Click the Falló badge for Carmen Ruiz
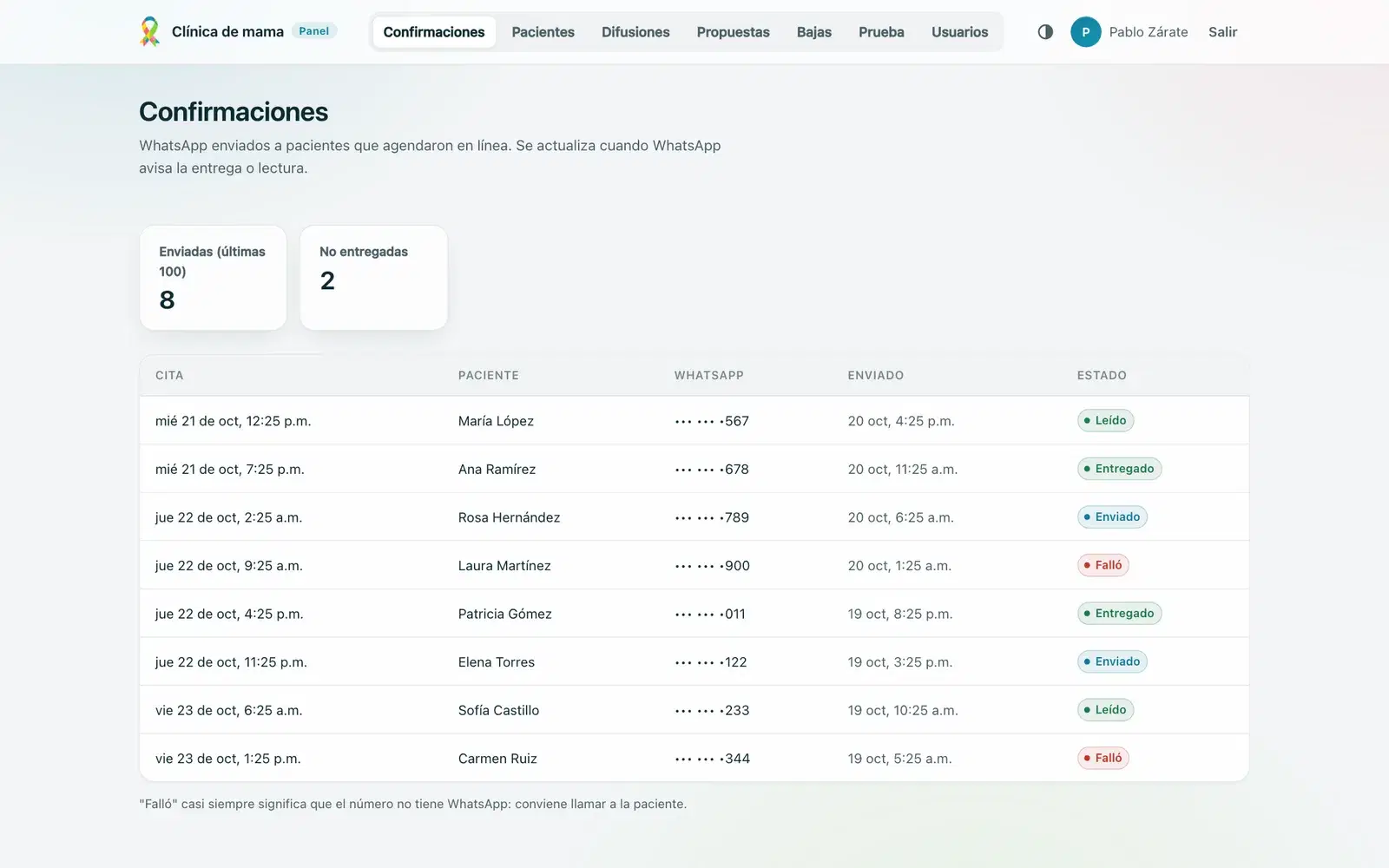 point(1103,758)
